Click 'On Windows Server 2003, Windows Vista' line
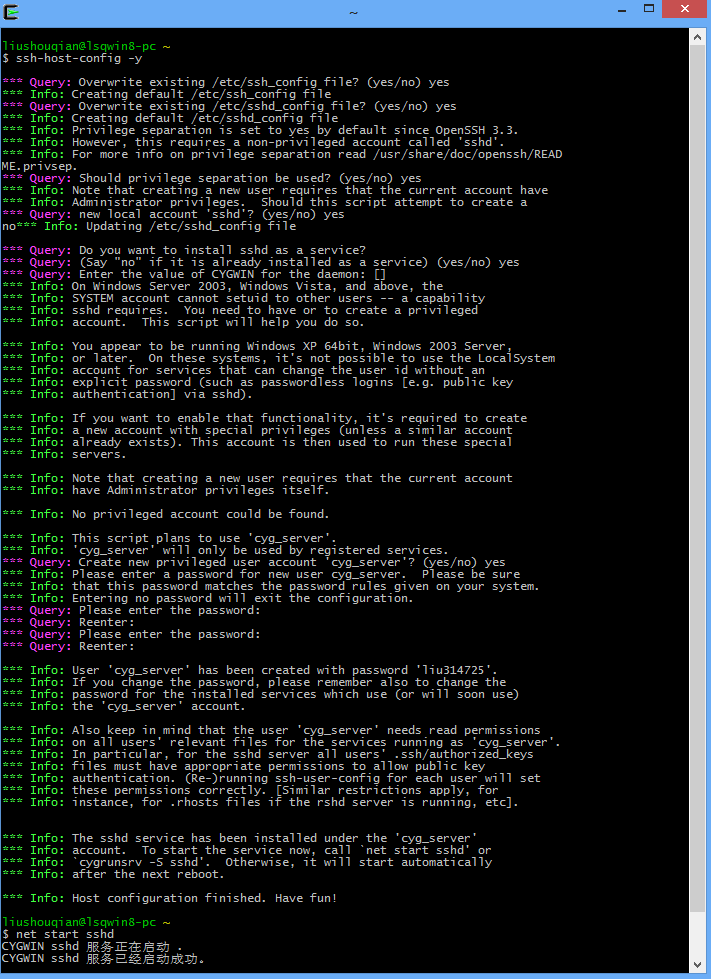Viewport: 711px width, 979px height. click(x=223, y=286)
